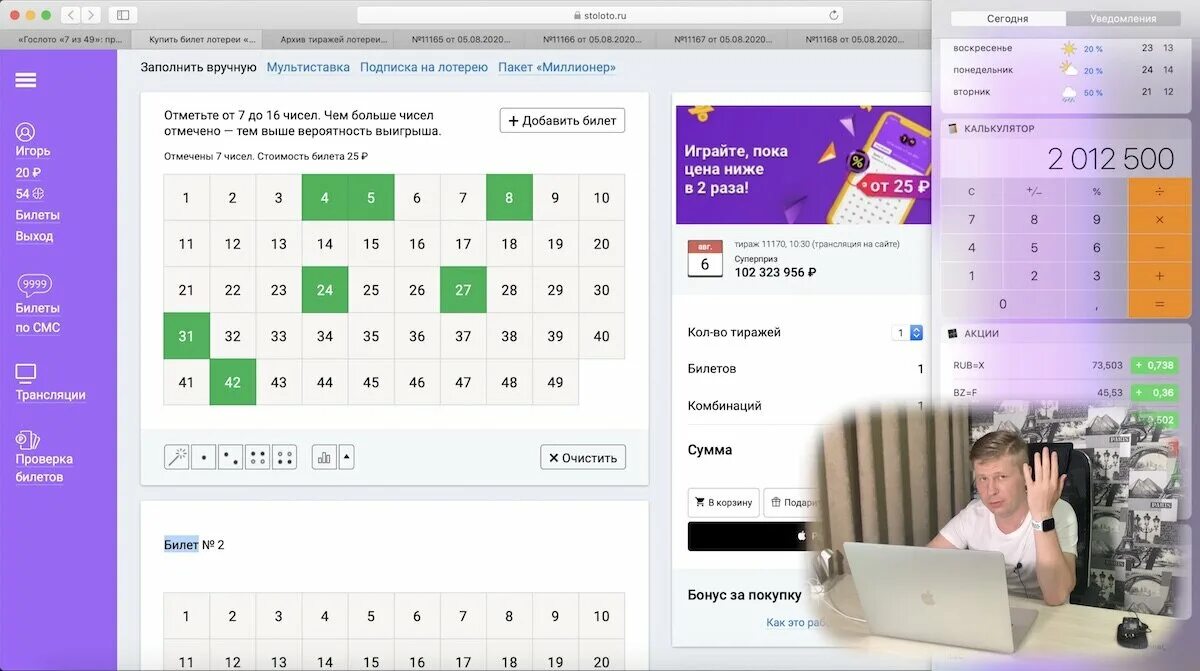Open the Сегодня tab in Notification Center
1200x671 pixels.
1007,18
